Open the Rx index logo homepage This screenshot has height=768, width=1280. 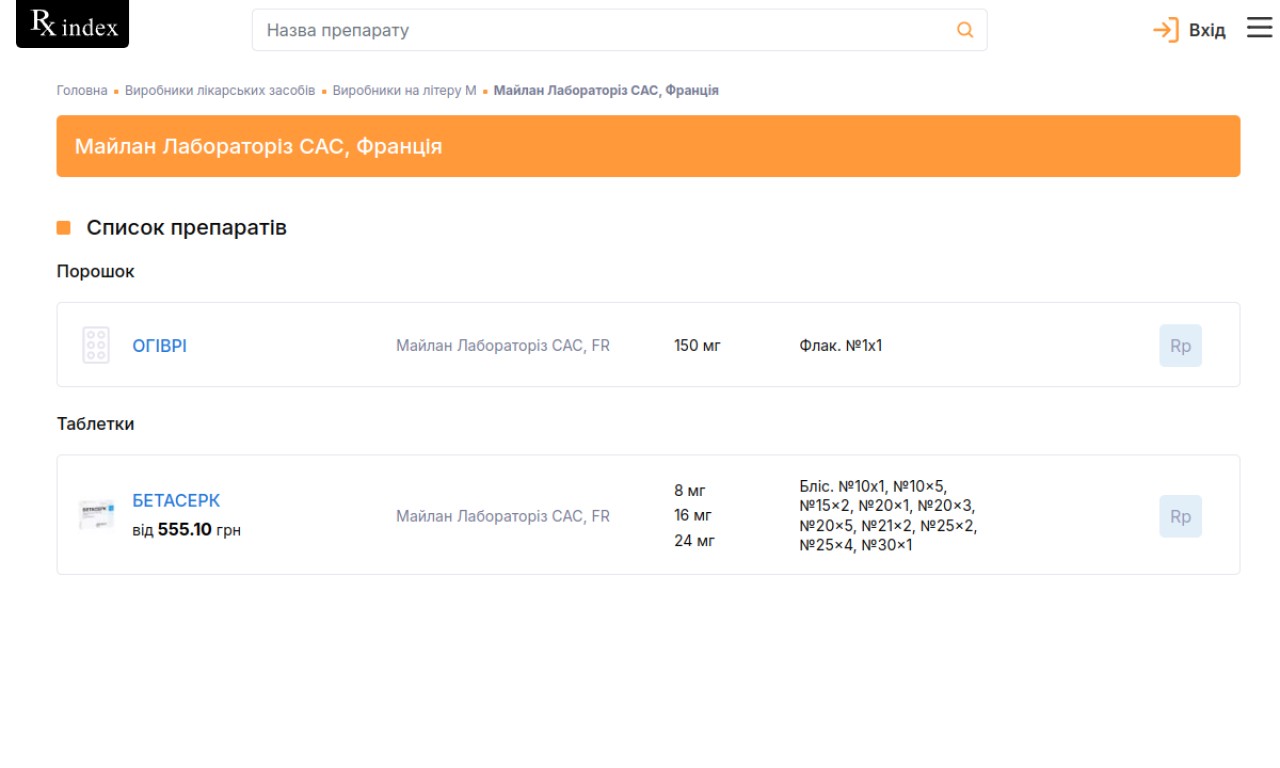tap(72, 24)
